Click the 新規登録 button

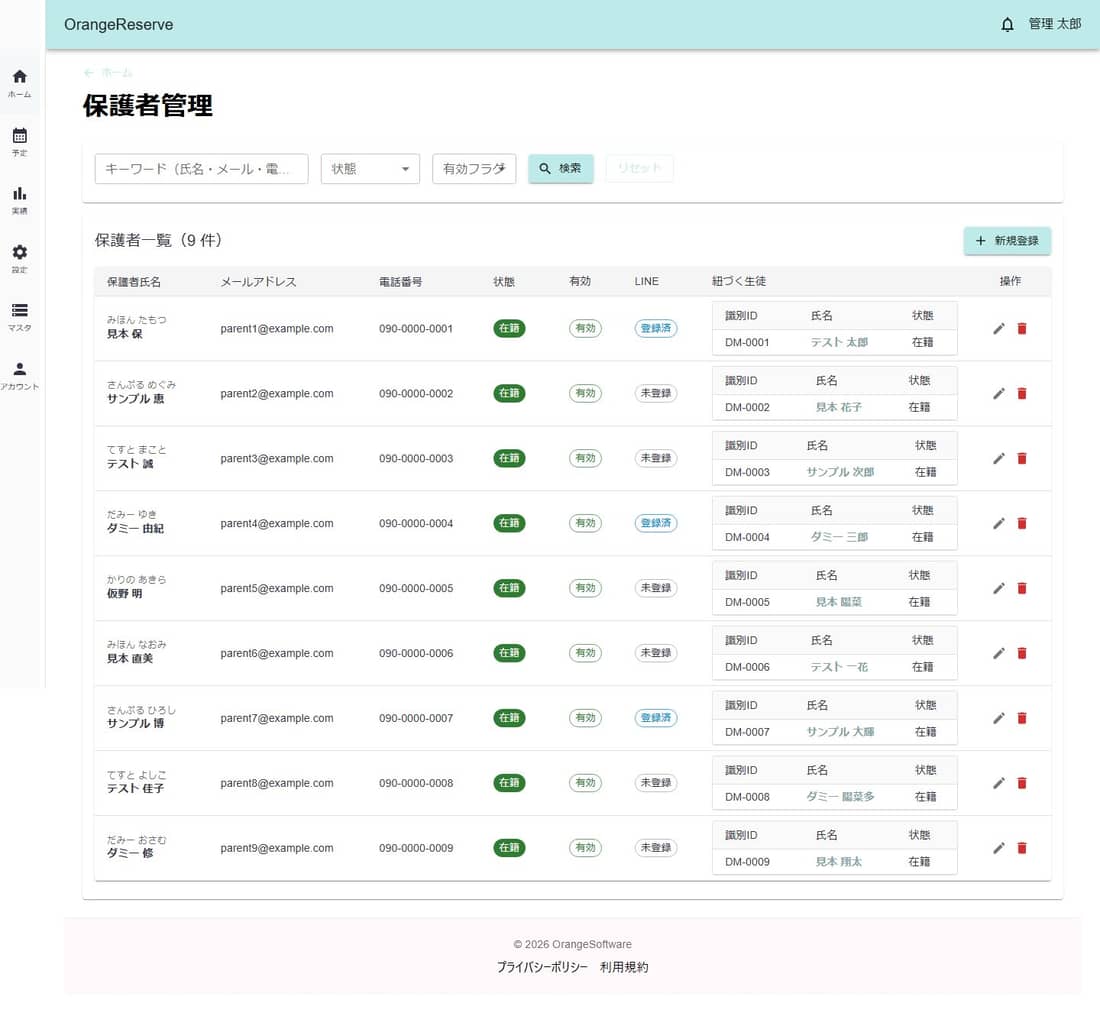click(x=1007, y=241)
